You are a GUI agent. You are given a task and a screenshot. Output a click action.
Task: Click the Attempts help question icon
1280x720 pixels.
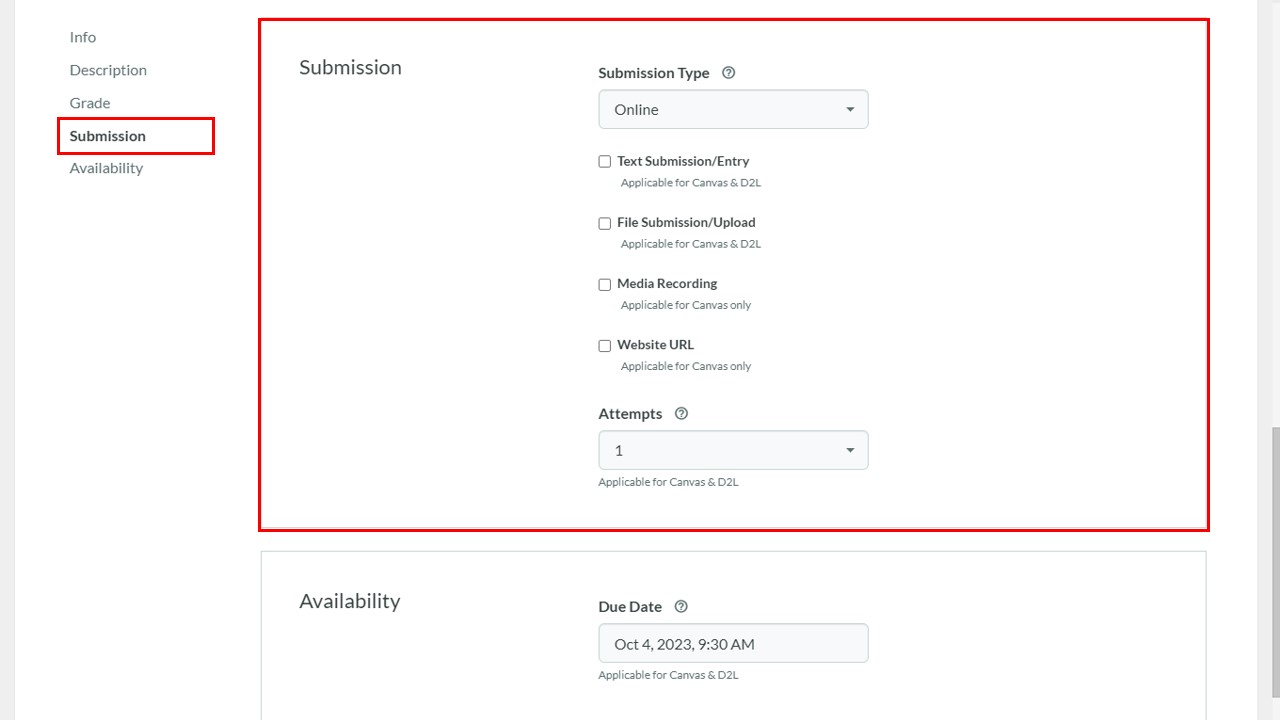tap(681, 414)
